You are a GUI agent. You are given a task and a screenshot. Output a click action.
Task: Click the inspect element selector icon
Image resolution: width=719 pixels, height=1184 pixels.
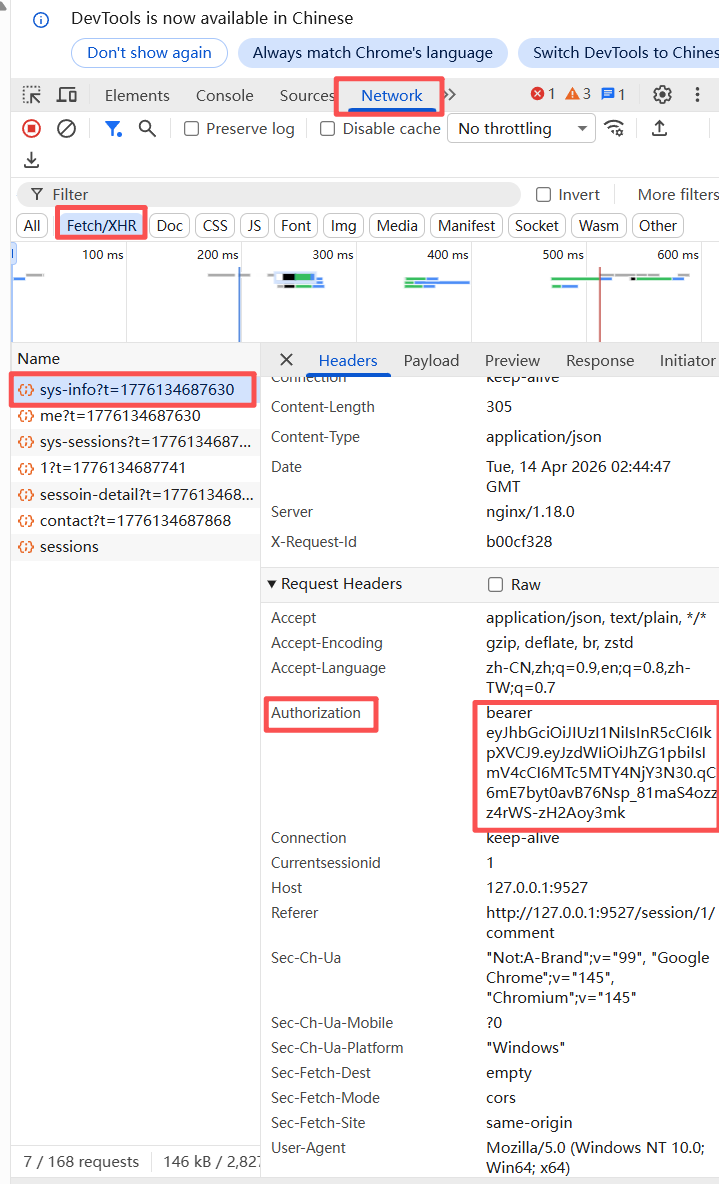click(x=32, y=95)
